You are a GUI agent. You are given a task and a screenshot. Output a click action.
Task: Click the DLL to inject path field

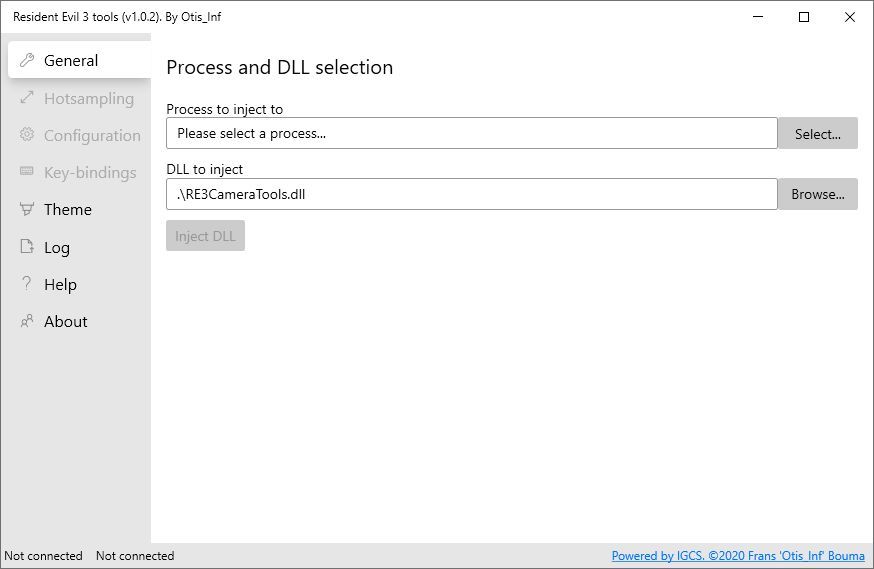(471, 194)
